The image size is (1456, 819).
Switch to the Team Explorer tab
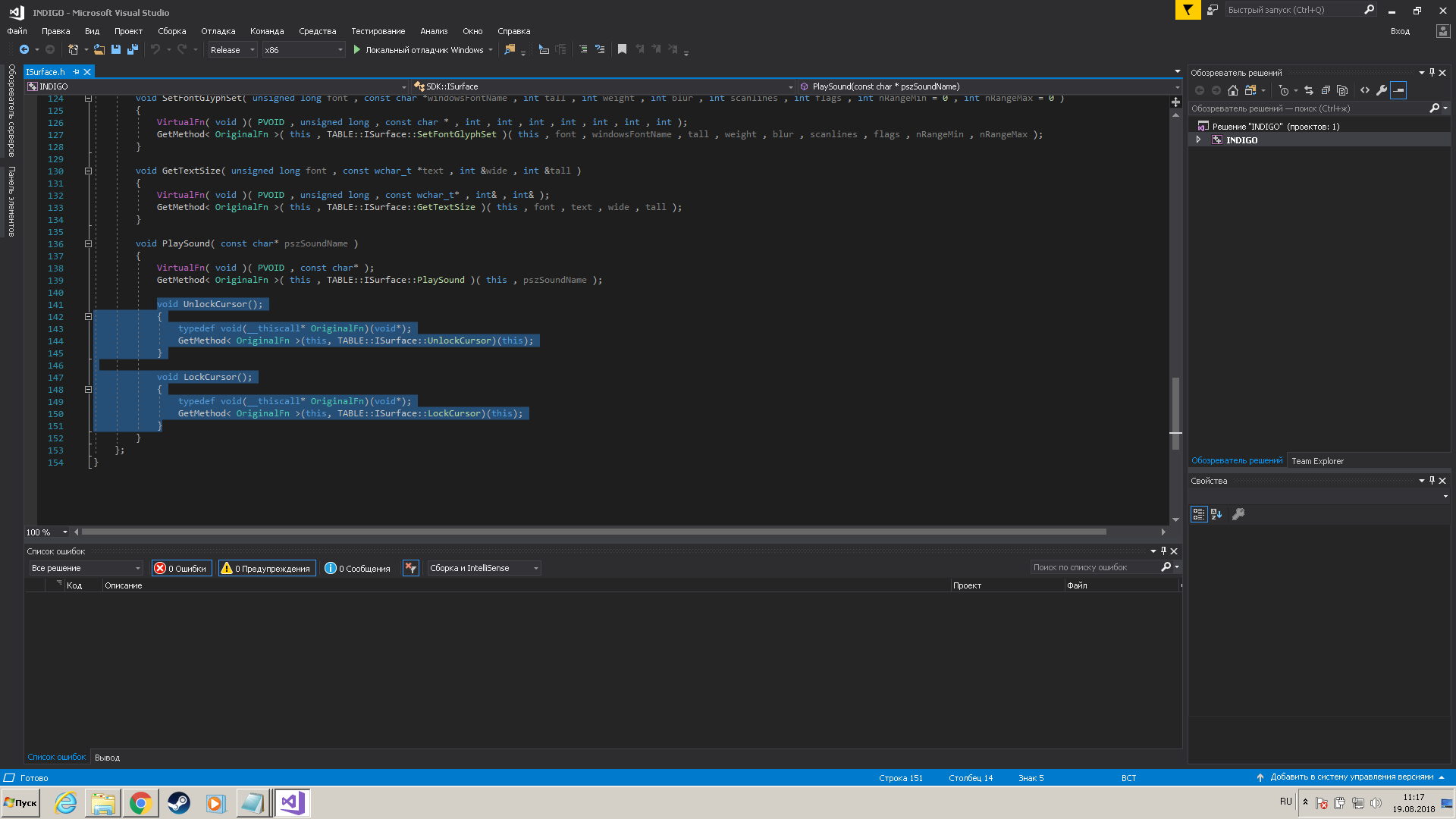point(1317,461)
